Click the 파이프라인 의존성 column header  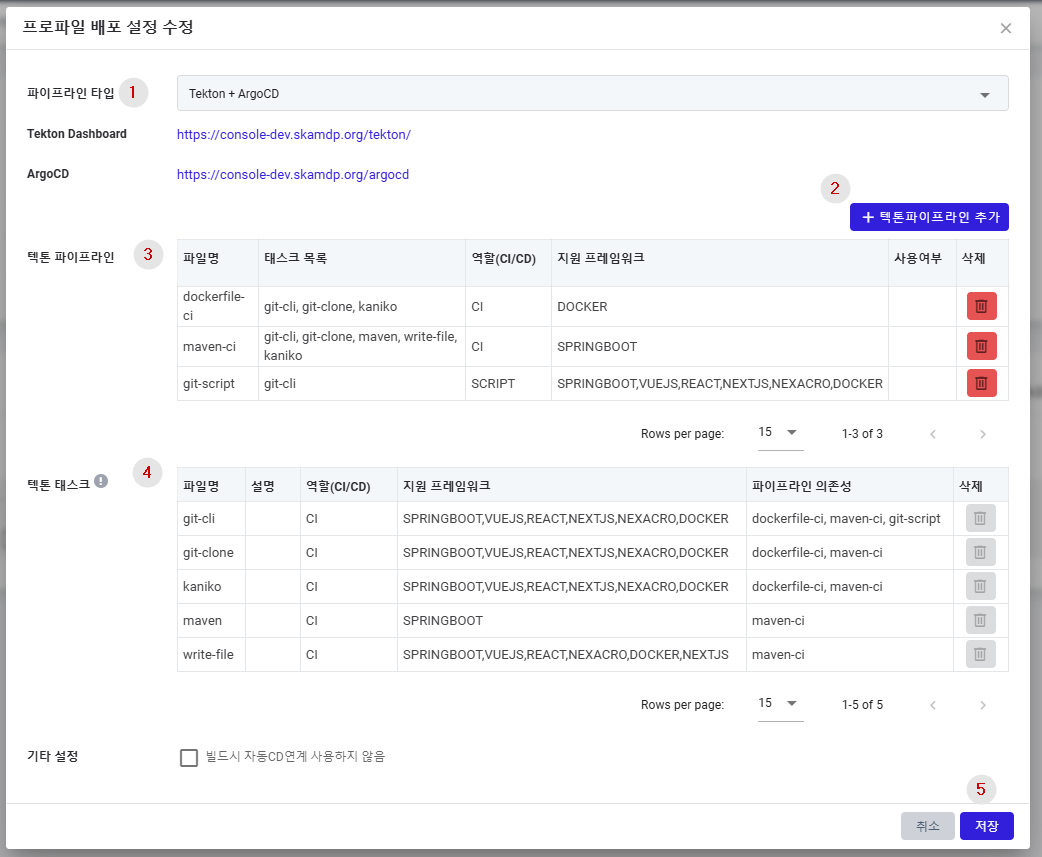pyautogui.click(x=849, y=486)
